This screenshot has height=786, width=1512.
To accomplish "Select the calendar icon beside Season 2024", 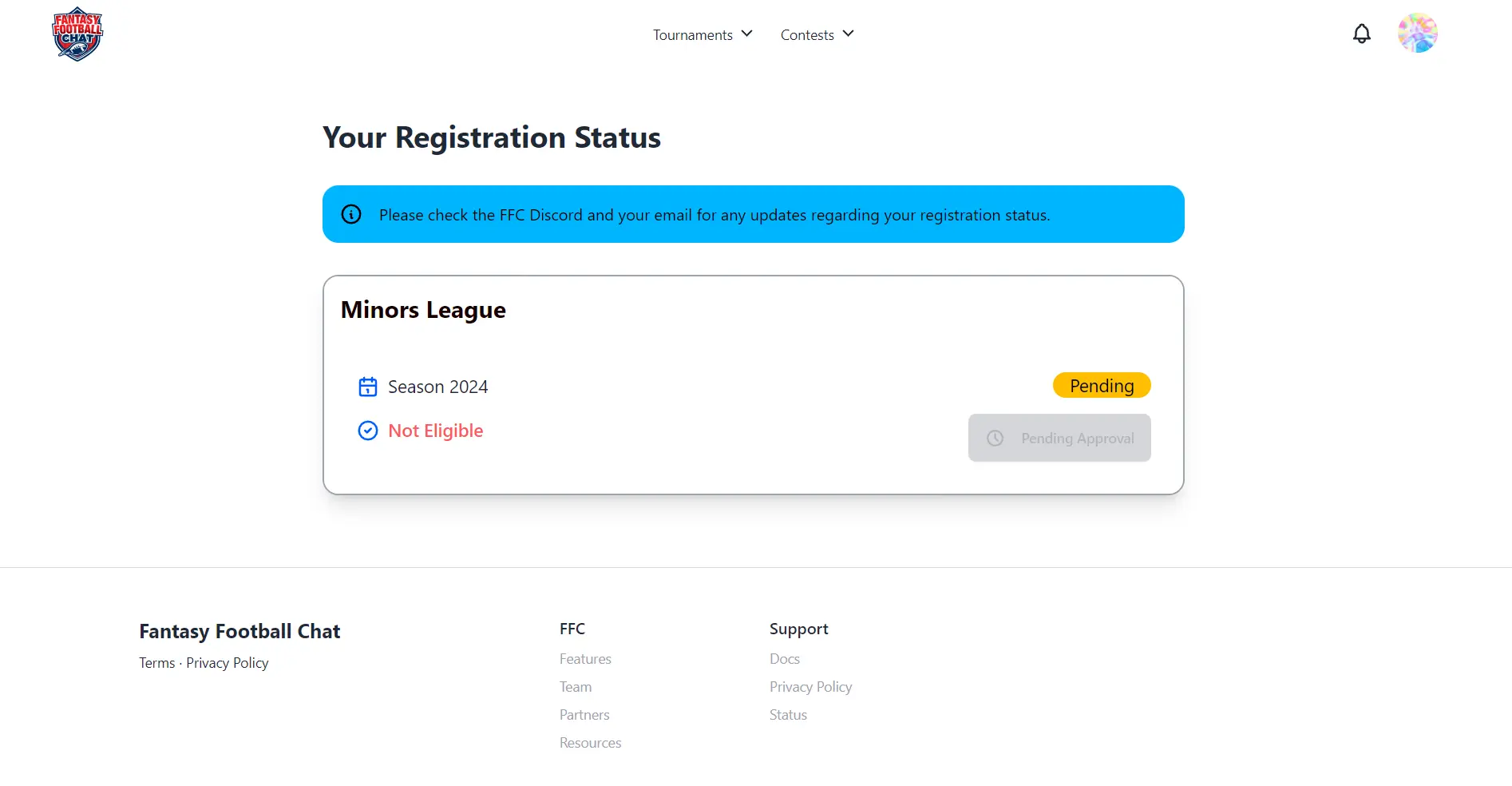I will (367, 386).
